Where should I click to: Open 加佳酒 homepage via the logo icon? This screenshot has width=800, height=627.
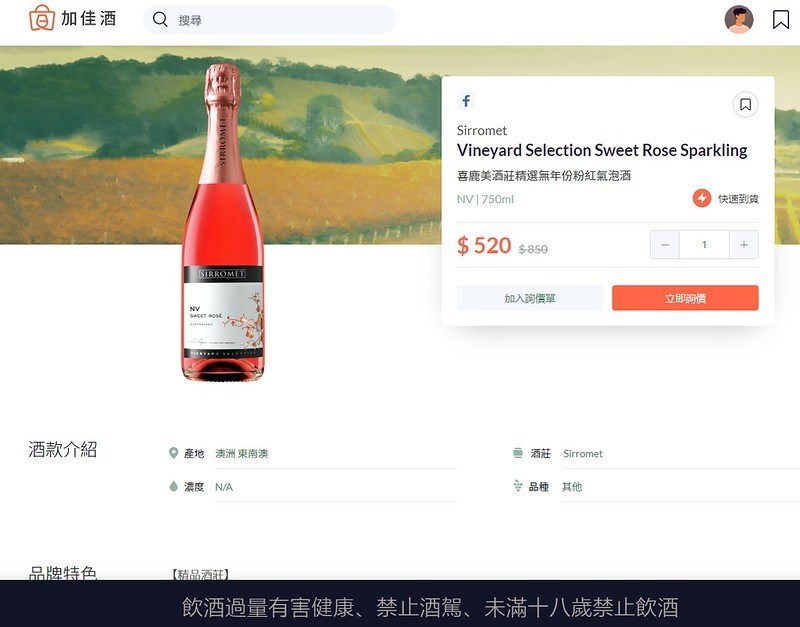tap(42, 19)
